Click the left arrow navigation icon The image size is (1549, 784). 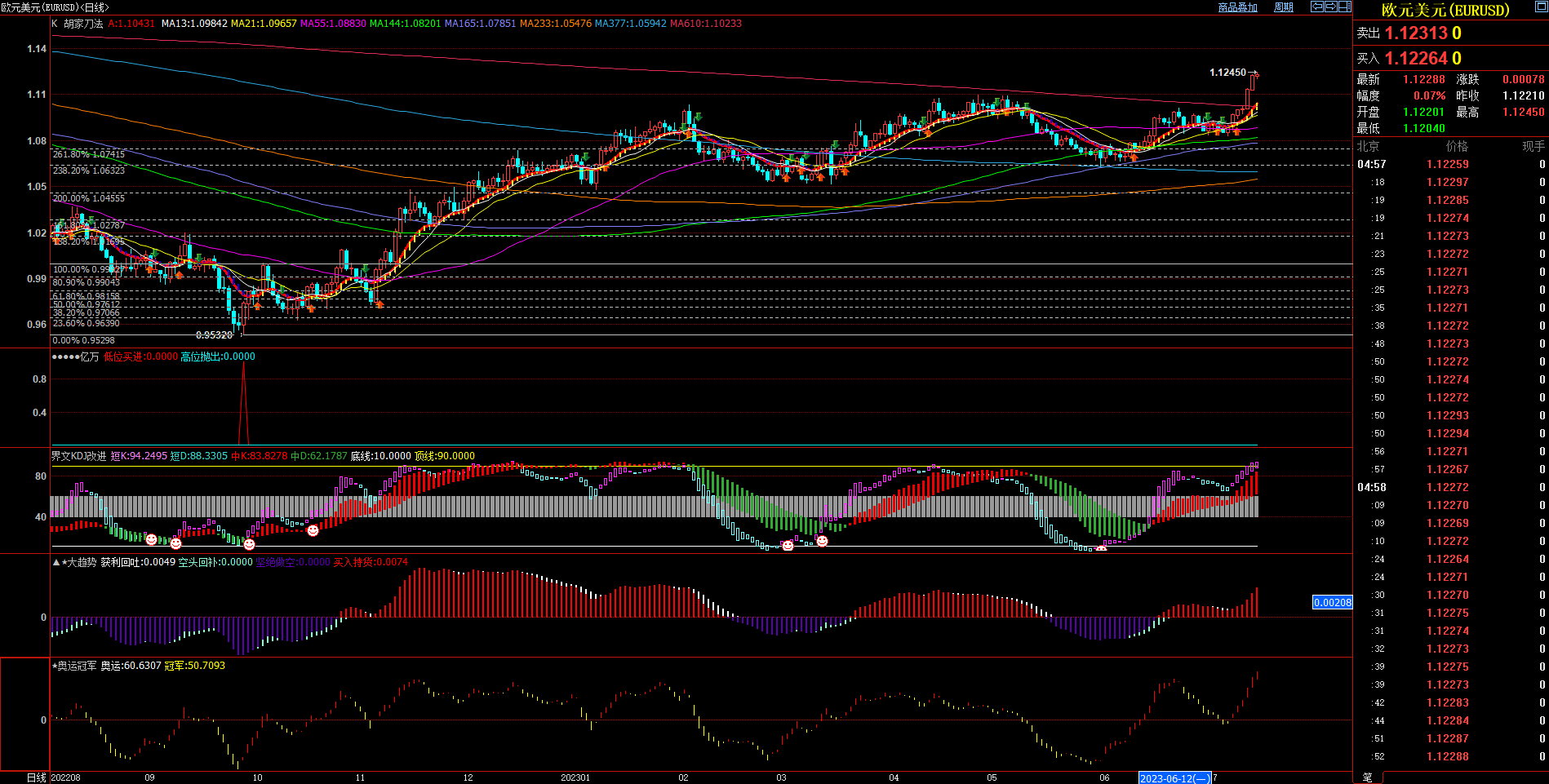(1317, 7)
